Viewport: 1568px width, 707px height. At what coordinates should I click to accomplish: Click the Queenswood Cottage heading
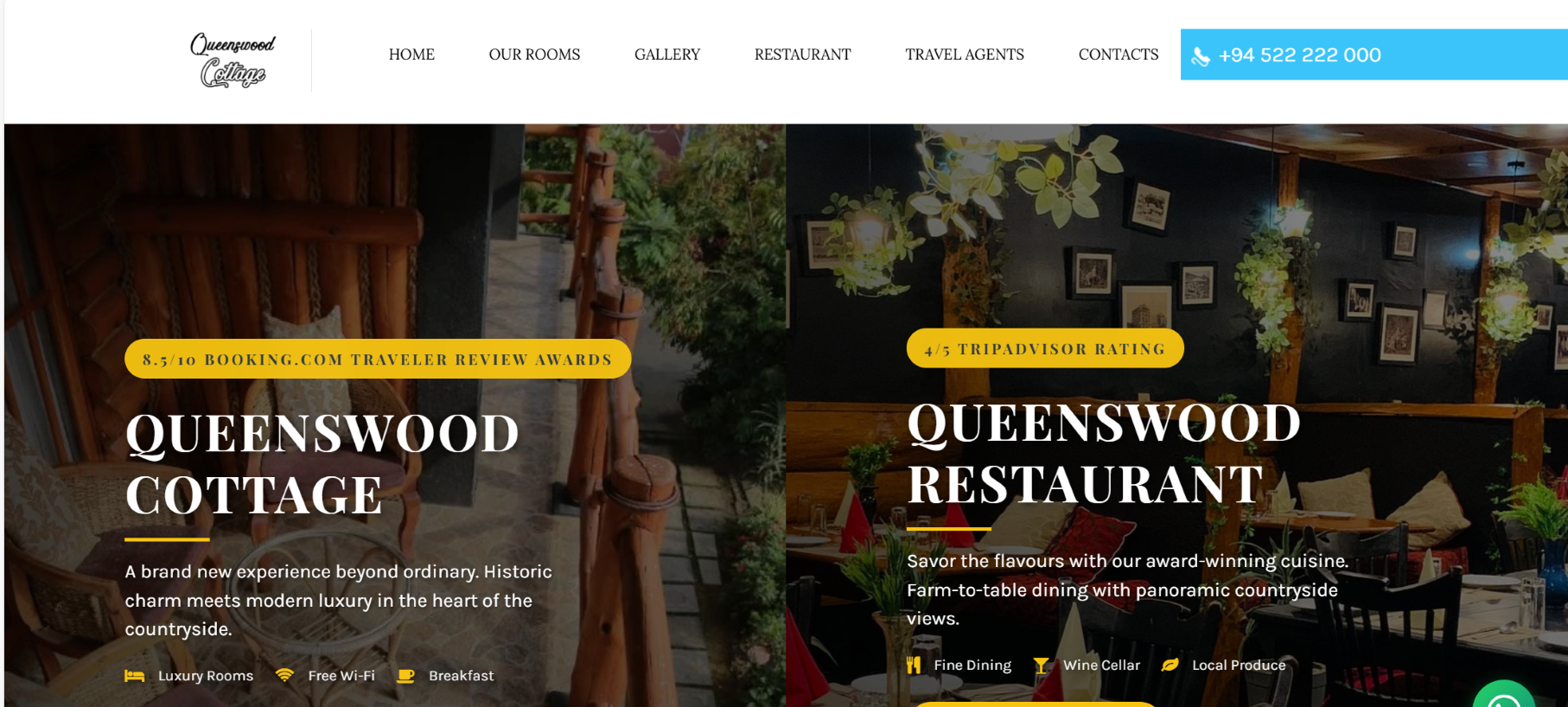point(322,464)
